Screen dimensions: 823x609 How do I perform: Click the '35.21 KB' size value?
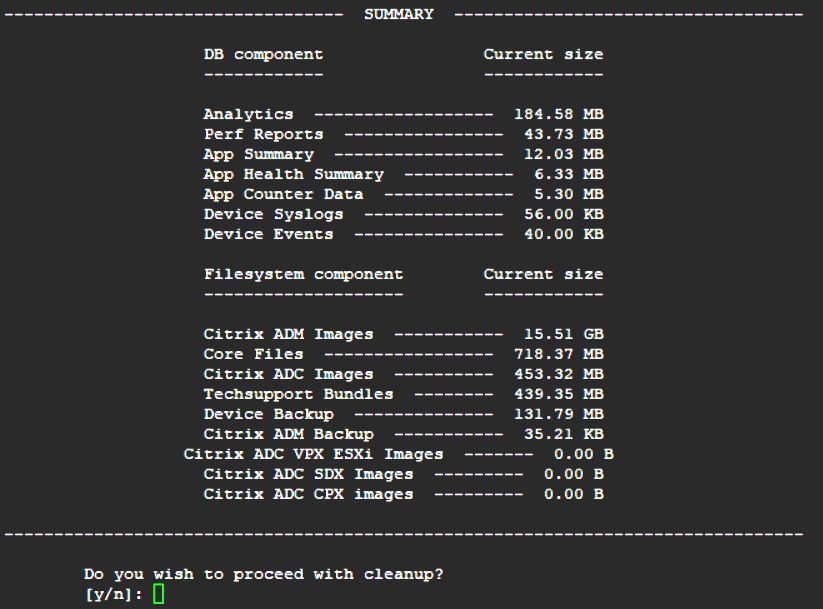564,434
